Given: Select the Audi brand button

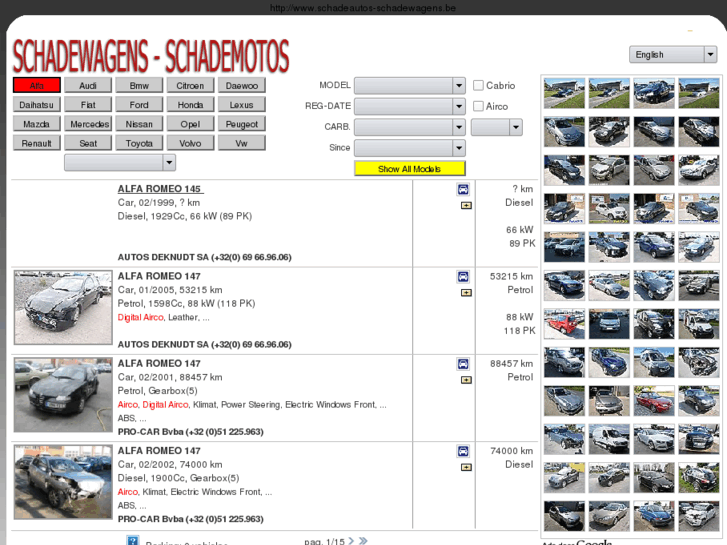Looking at the screenshot, I should tap(88, 85).
